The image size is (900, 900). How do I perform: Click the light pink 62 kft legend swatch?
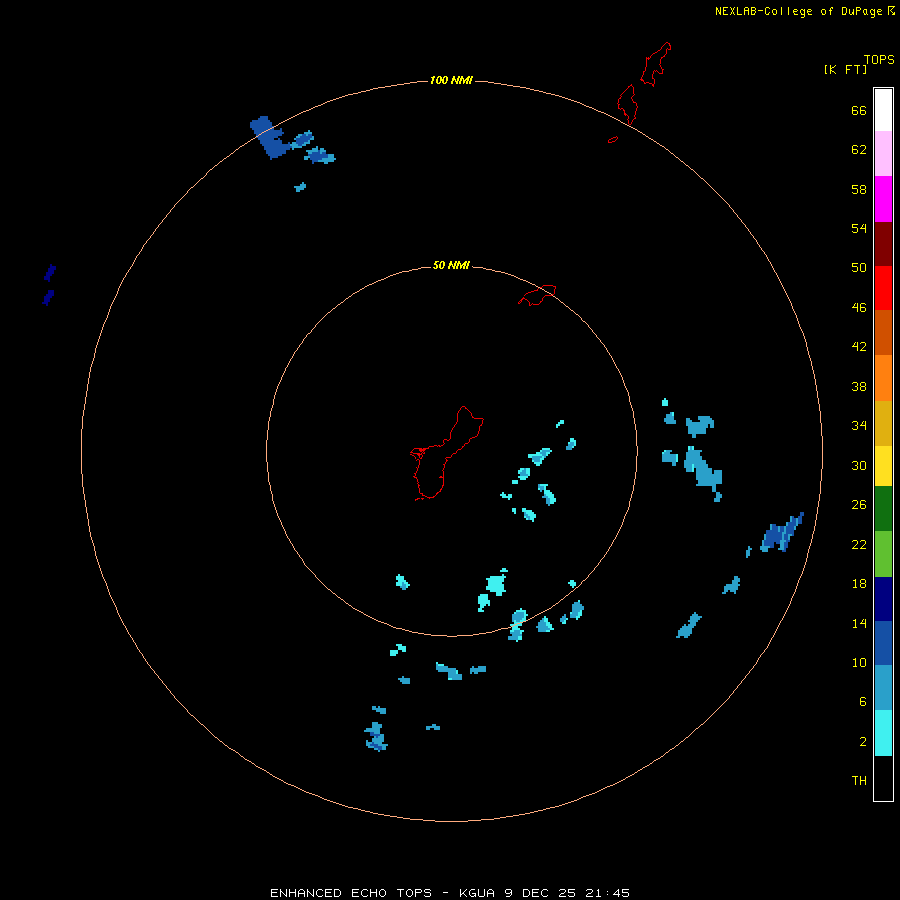(883, 153)
